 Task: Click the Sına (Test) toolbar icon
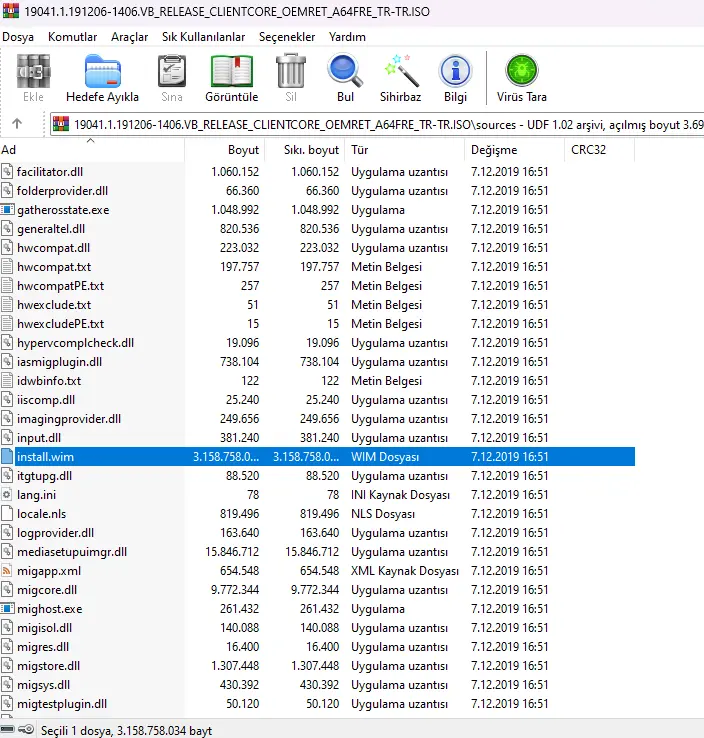(172, 71)
